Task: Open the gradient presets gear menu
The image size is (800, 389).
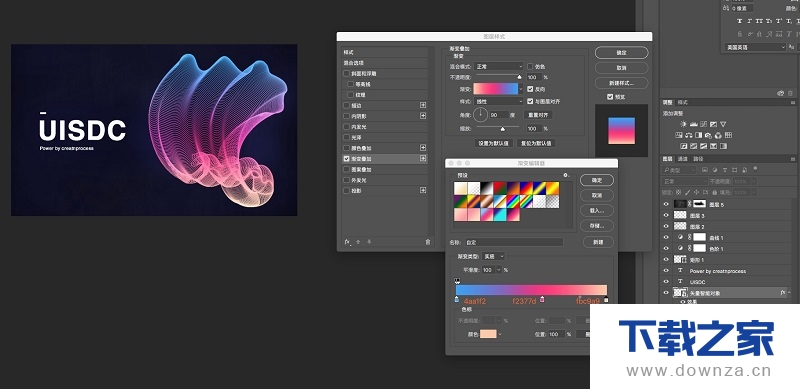Action: pyautogui.click(x=566, y=175)
